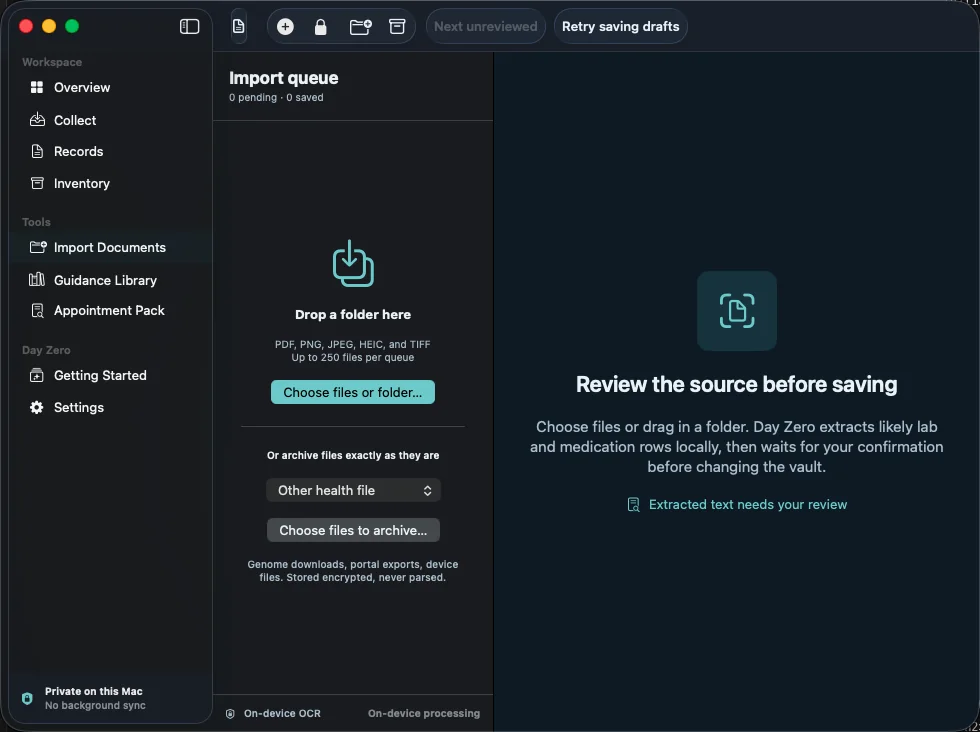Click 'Review the source before saving' heading
Viewport: 980px width, 732px height.
coord(736,384)
